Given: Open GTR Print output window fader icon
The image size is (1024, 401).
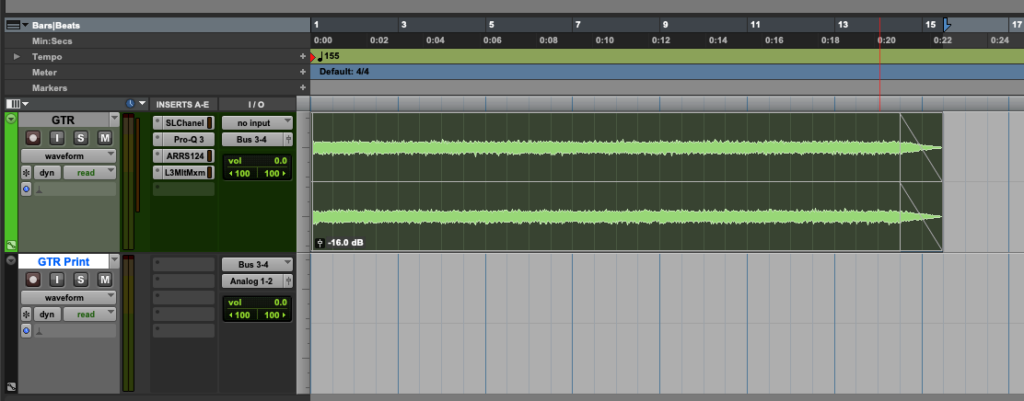Looking at the screenshot, I should 288,281.
